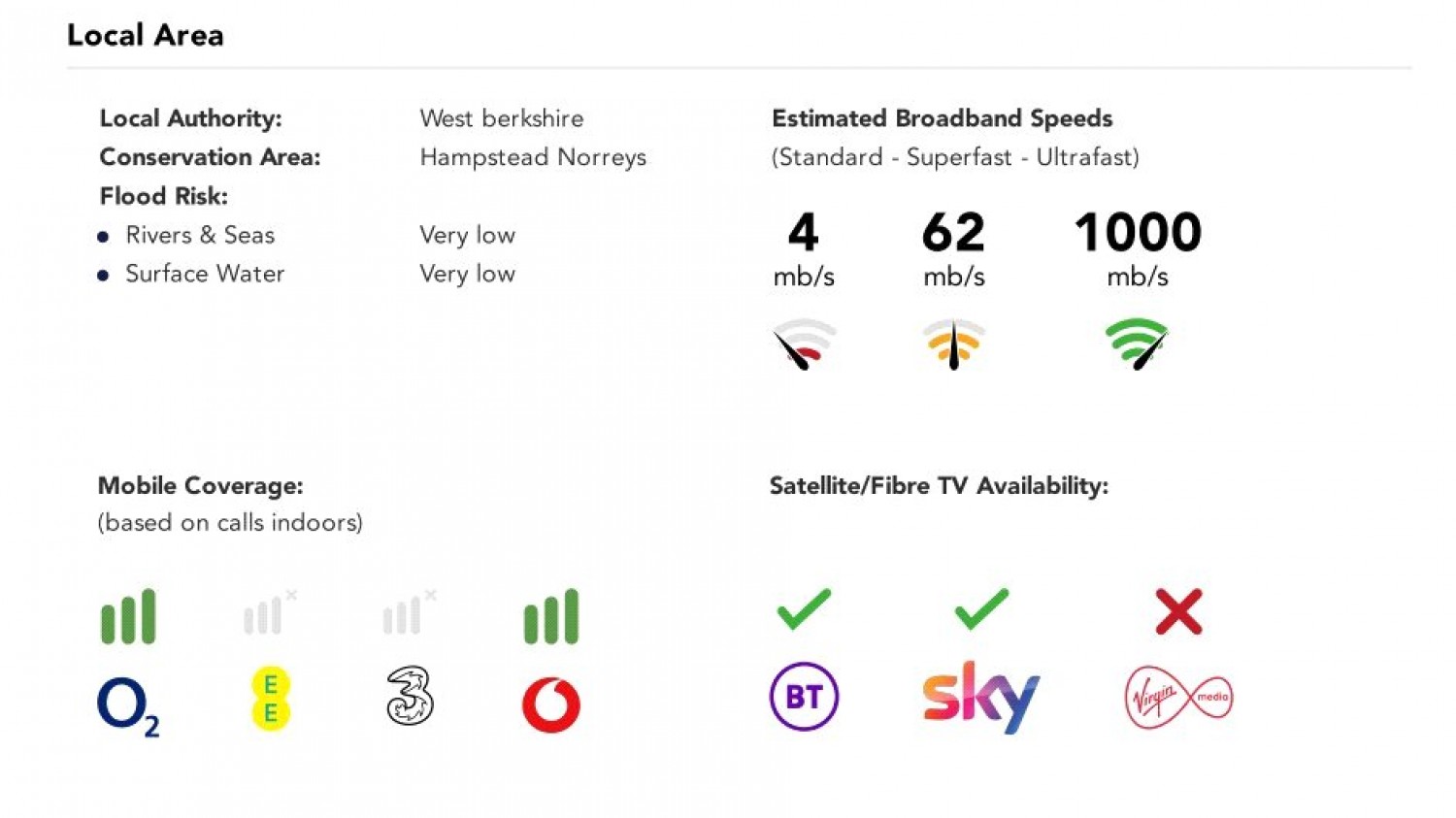Click the orange superfast speed gauge
The width and height of the screenshot is (1456, 818).
click(953, 344)
